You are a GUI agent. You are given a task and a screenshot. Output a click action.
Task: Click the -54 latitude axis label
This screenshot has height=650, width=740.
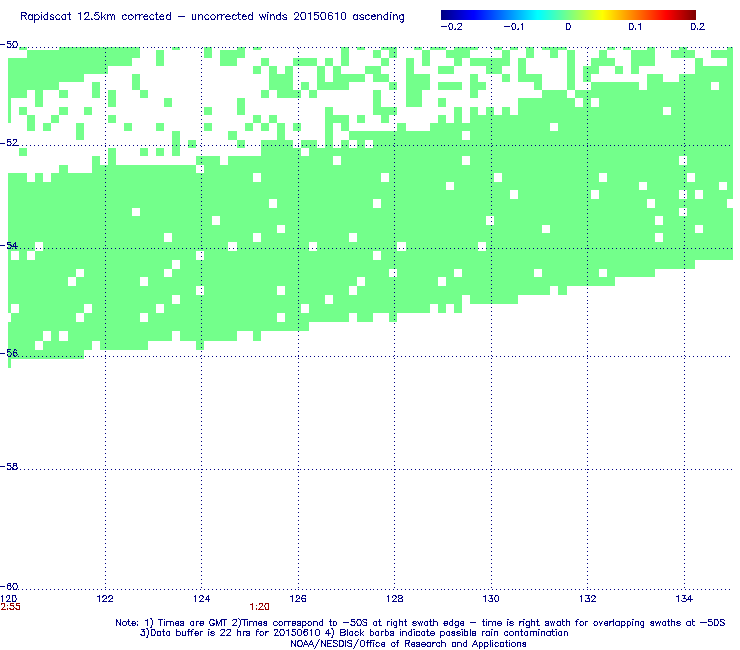[9, 245]
